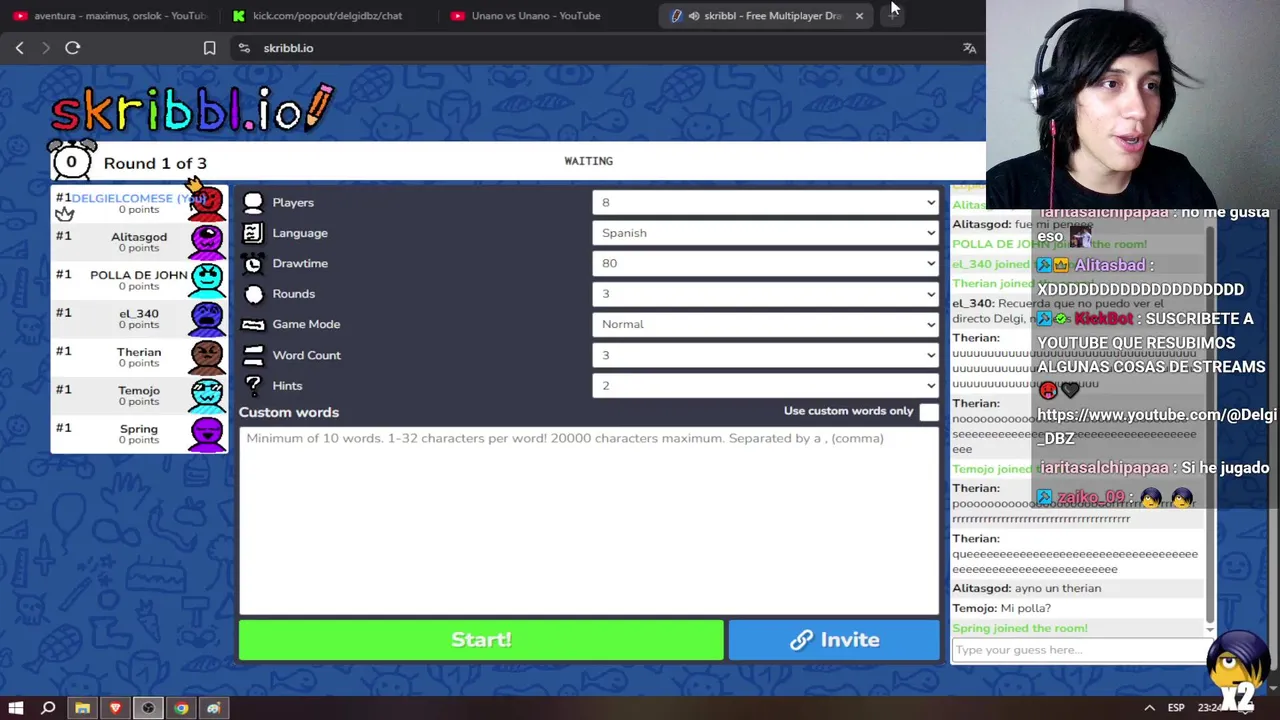Click the bookmark icon in toolbar
This screenshot has width=1280, height=720.
pyautogui.click(x=209, y=48)
